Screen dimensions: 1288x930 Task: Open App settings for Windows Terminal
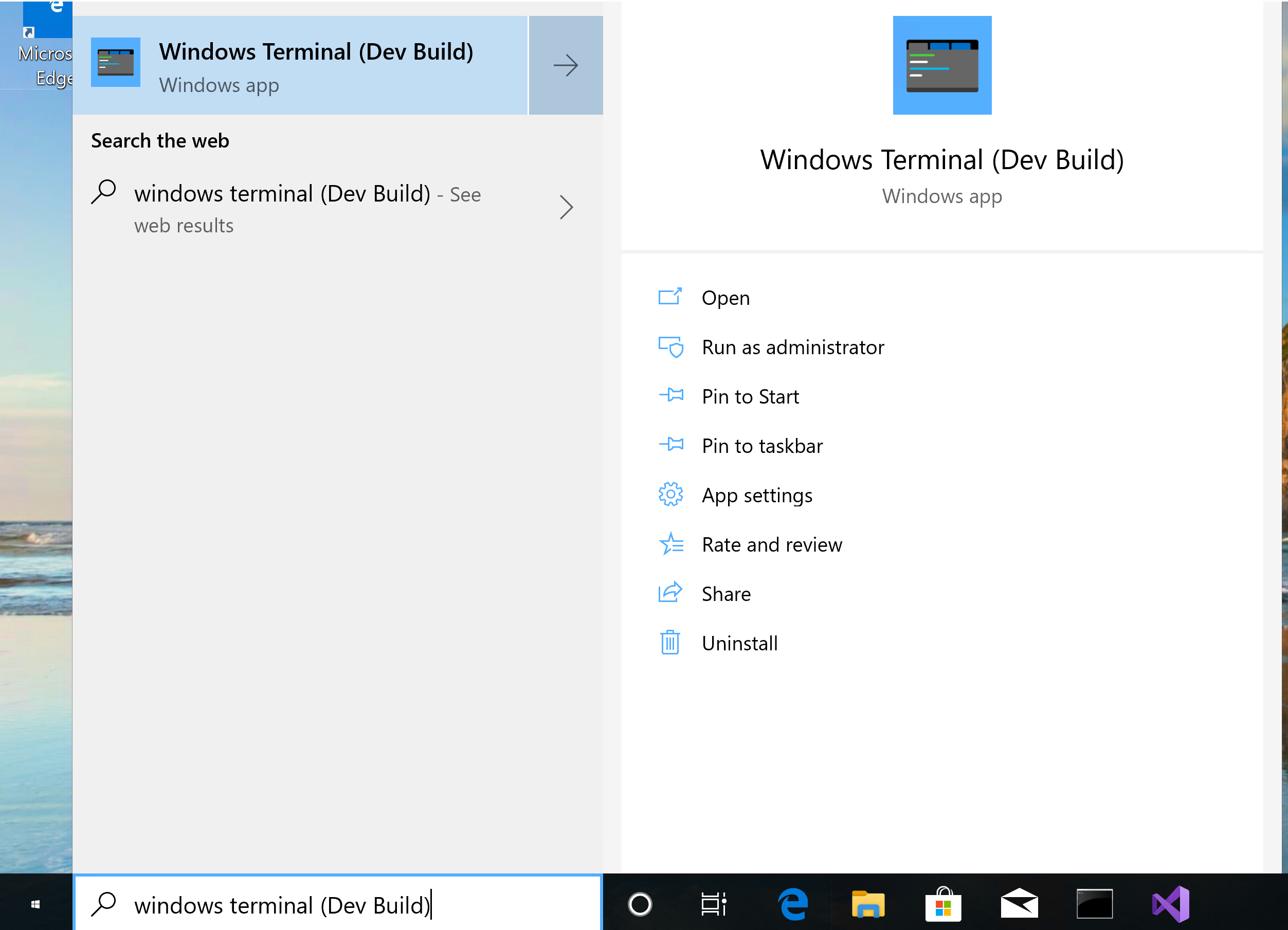pos(757,495)
